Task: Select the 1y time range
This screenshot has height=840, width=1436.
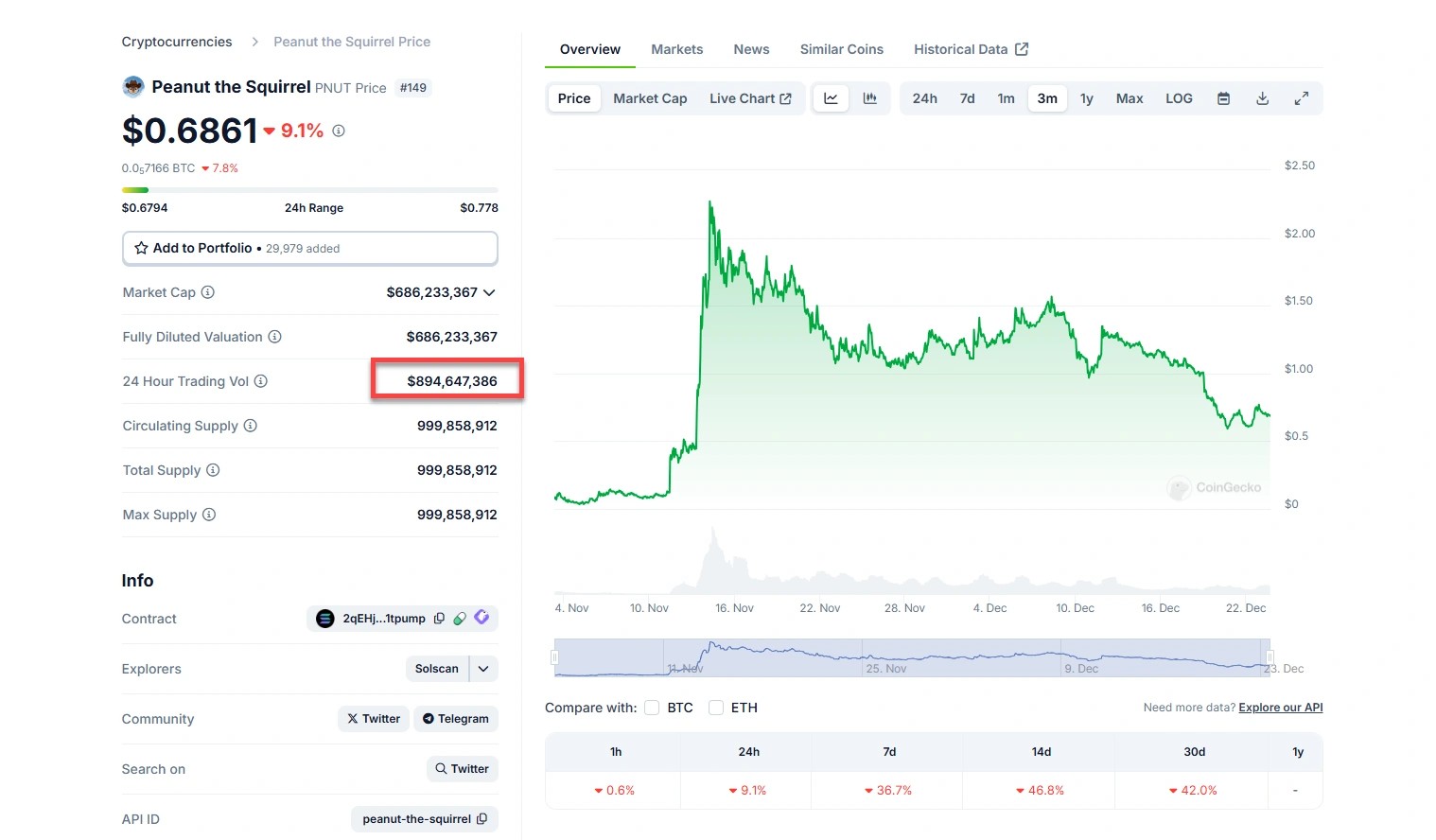Action: pyautogui.click(x=1087, y=98)
